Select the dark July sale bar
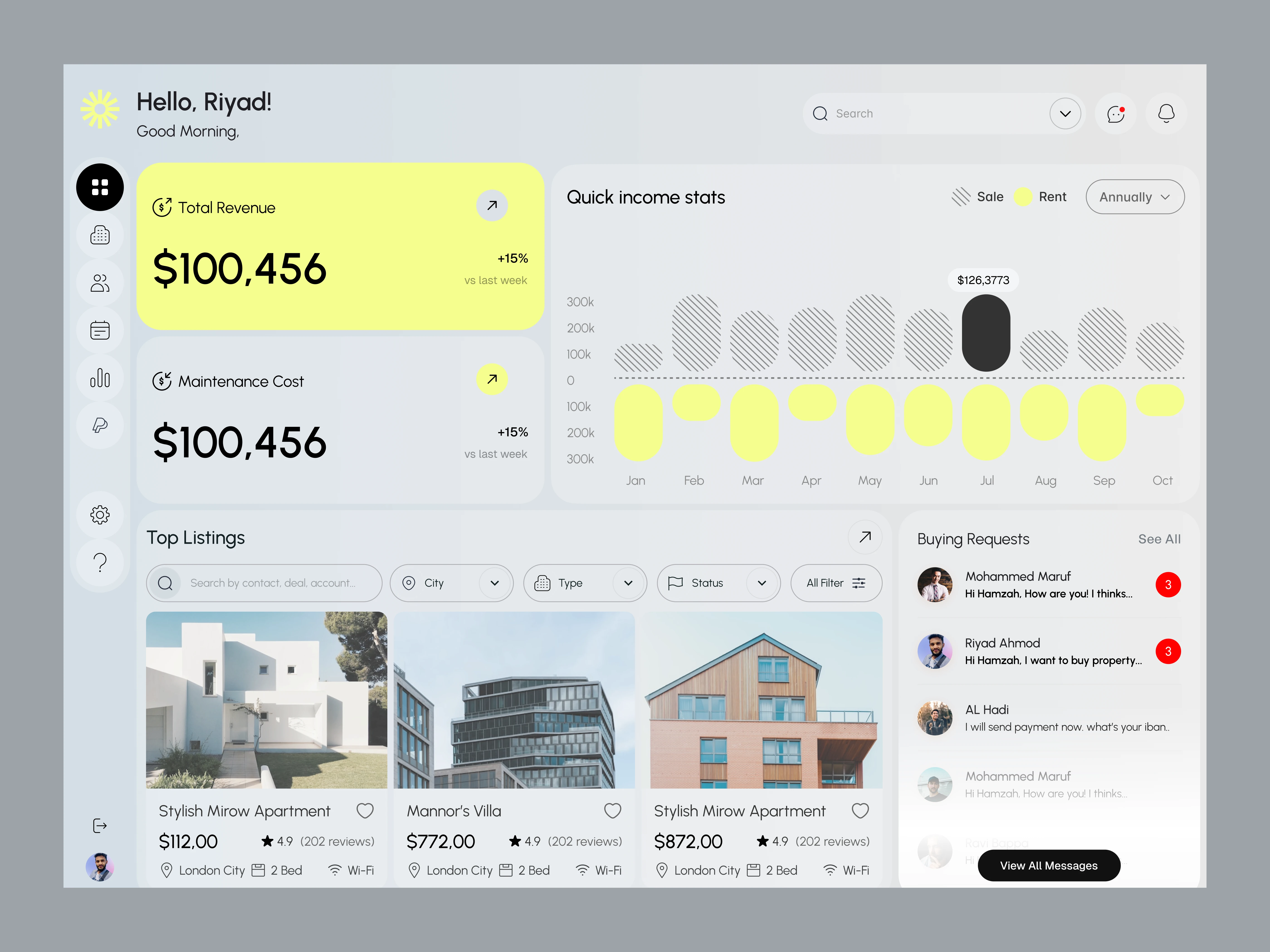 pyautogui.click(x=986, y=333)
